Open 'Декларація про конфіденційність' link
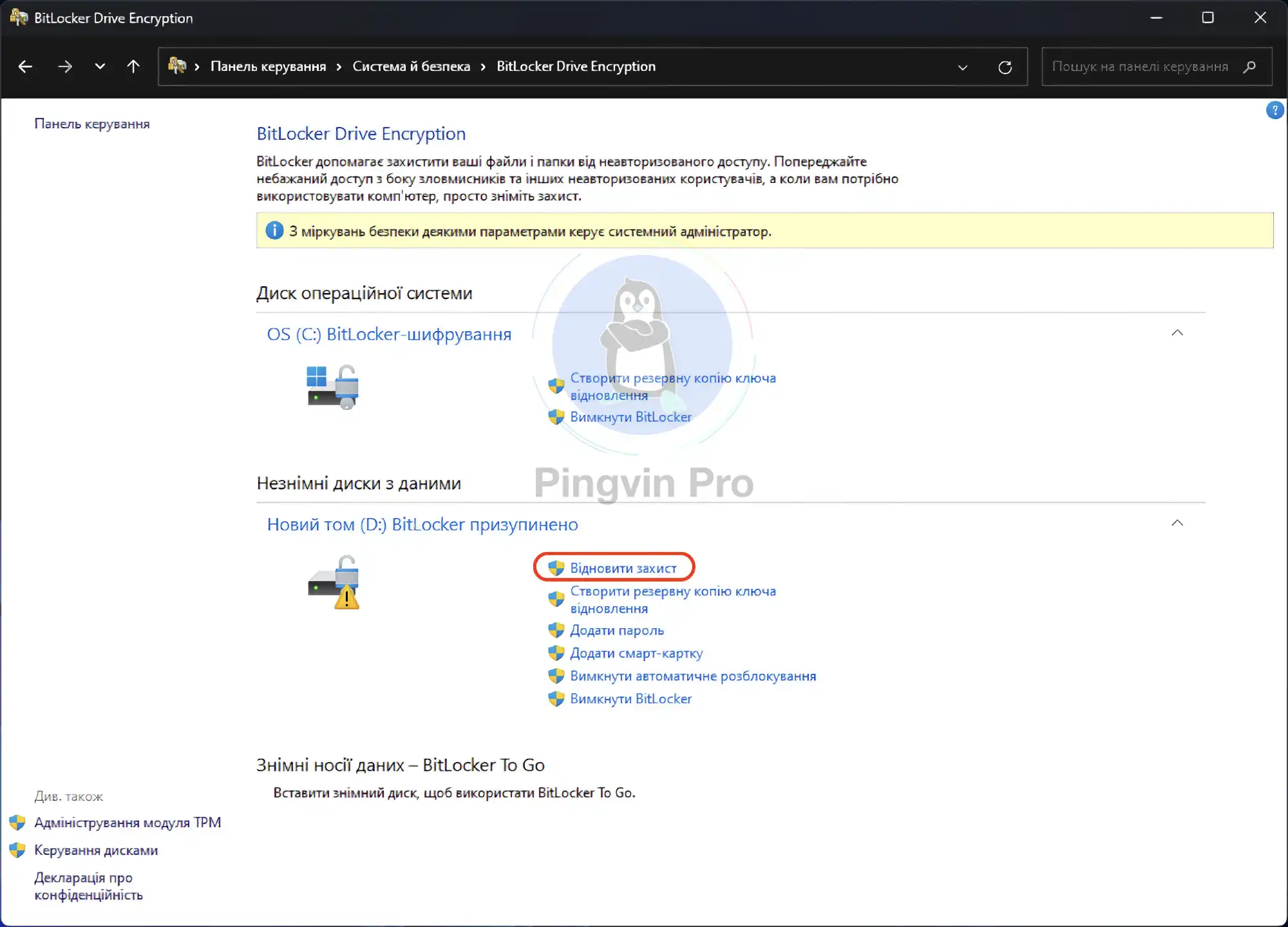This screenshot has width=1288, height=927. pos(88,886)
